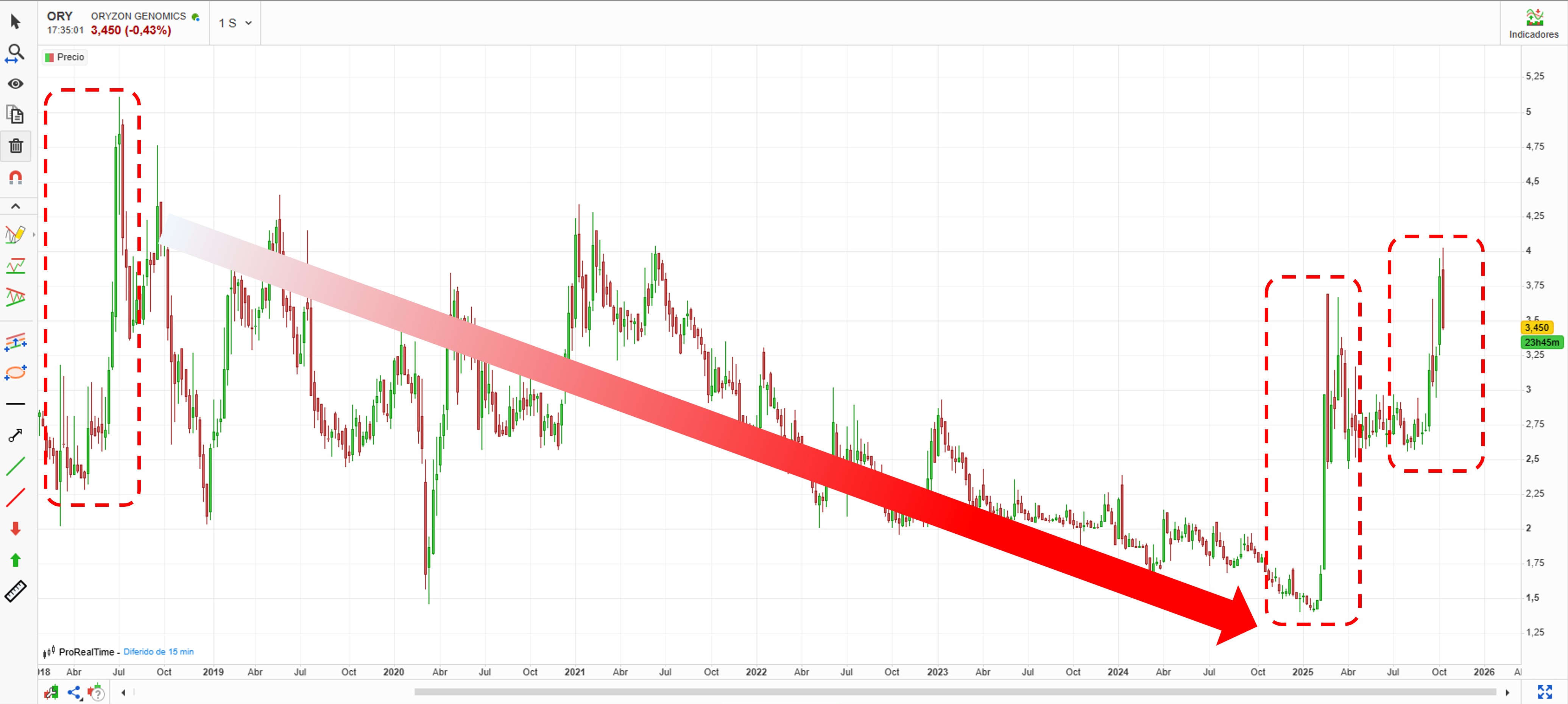Screen dimensions: 1568x704
Task: Click the Diferido de 15 min link
Action: pyautogui.click(x=158, y=652)
